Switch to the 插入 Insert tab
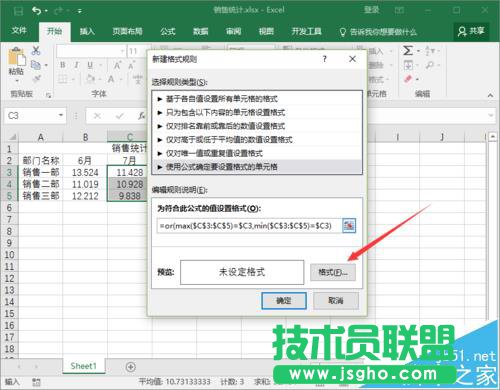 [87, 32]
